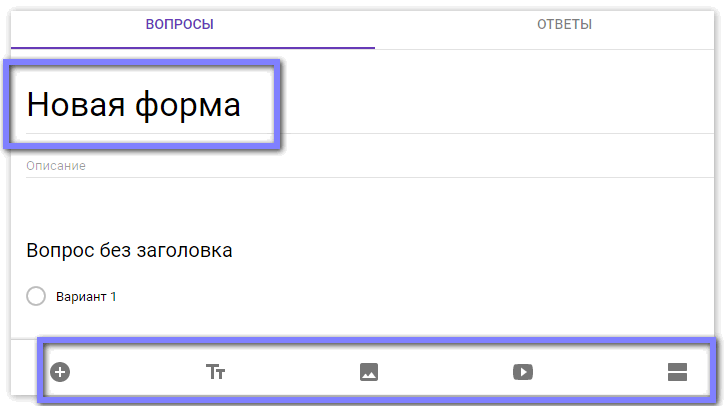This screenshot has width=725, height=406.
Task: Add a video to the form
Action: coord(522,372)
